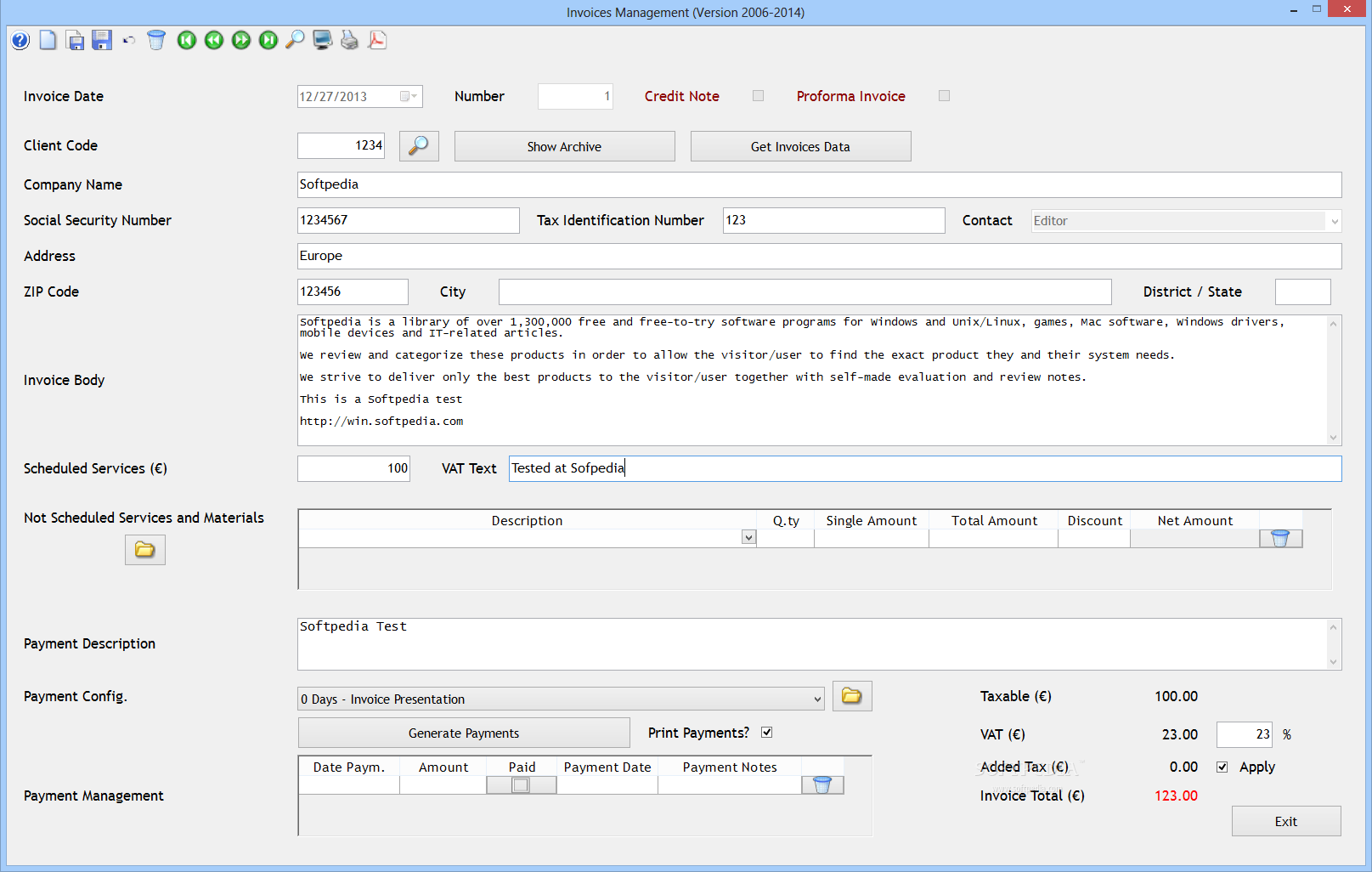1372x872 pixels.
Task: Open the Invoice Date calendar dropdown
Action: (409, 96)
